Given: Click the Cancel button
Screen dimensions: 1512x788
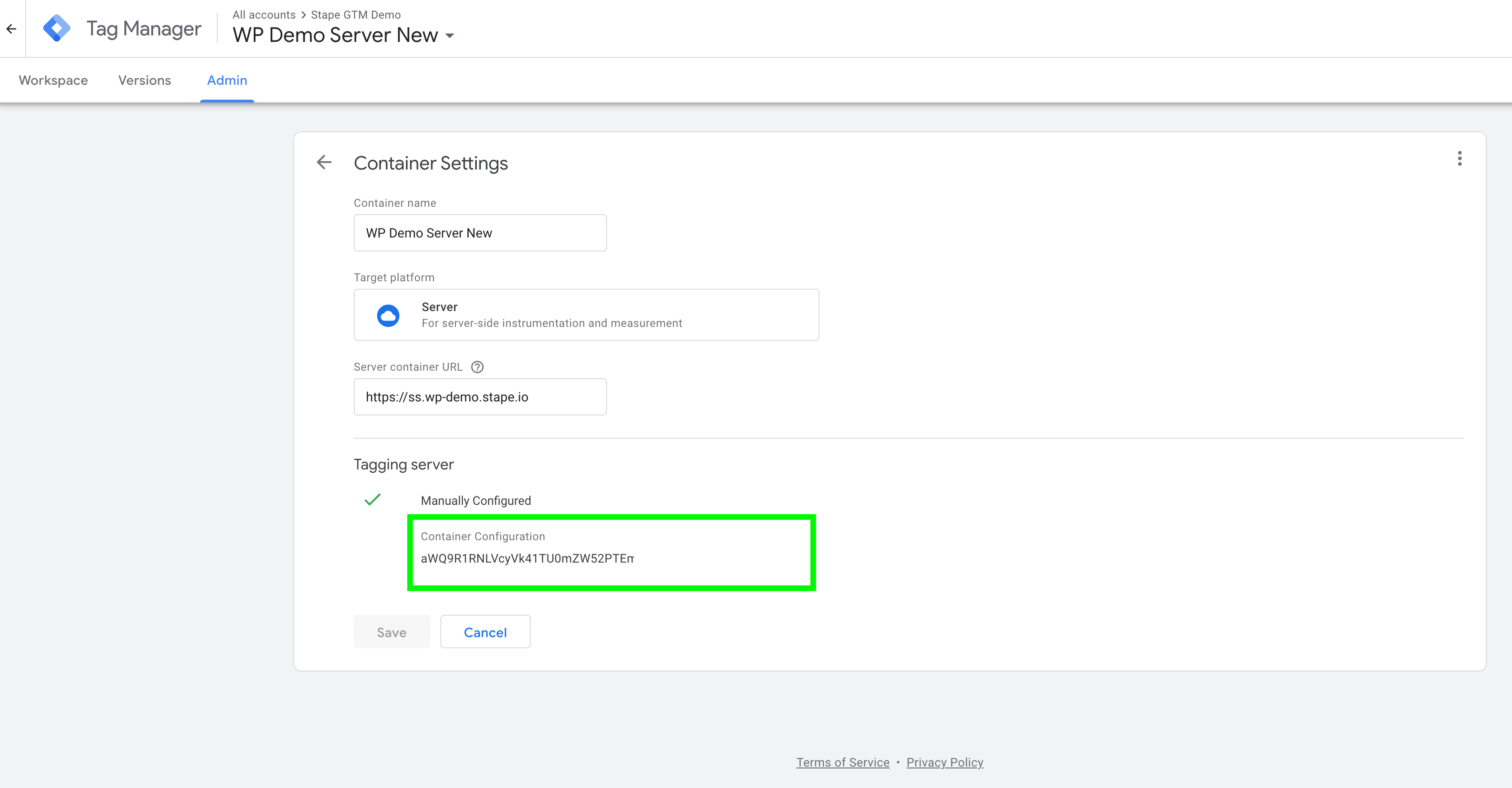Looking at the screenshot, I should pos(485,632).
